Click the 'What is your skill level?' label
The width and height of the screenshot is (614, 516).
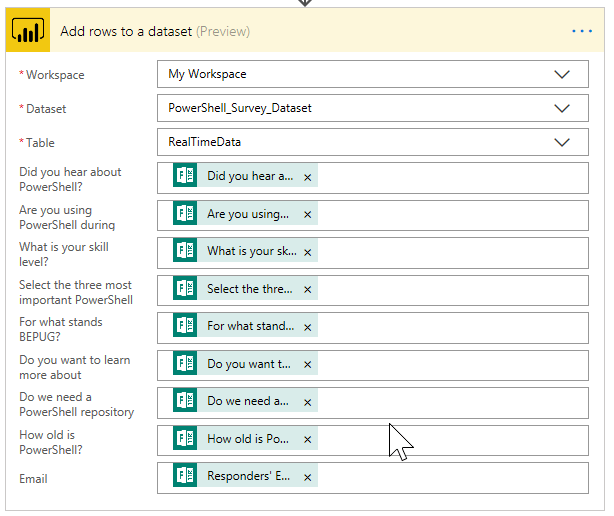coord(64,254)
